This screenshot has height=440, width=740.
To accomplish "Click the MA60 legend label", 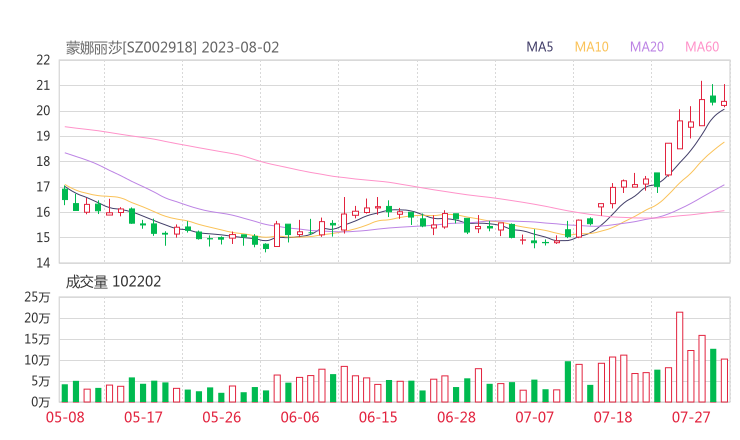I will pos(702,47).
